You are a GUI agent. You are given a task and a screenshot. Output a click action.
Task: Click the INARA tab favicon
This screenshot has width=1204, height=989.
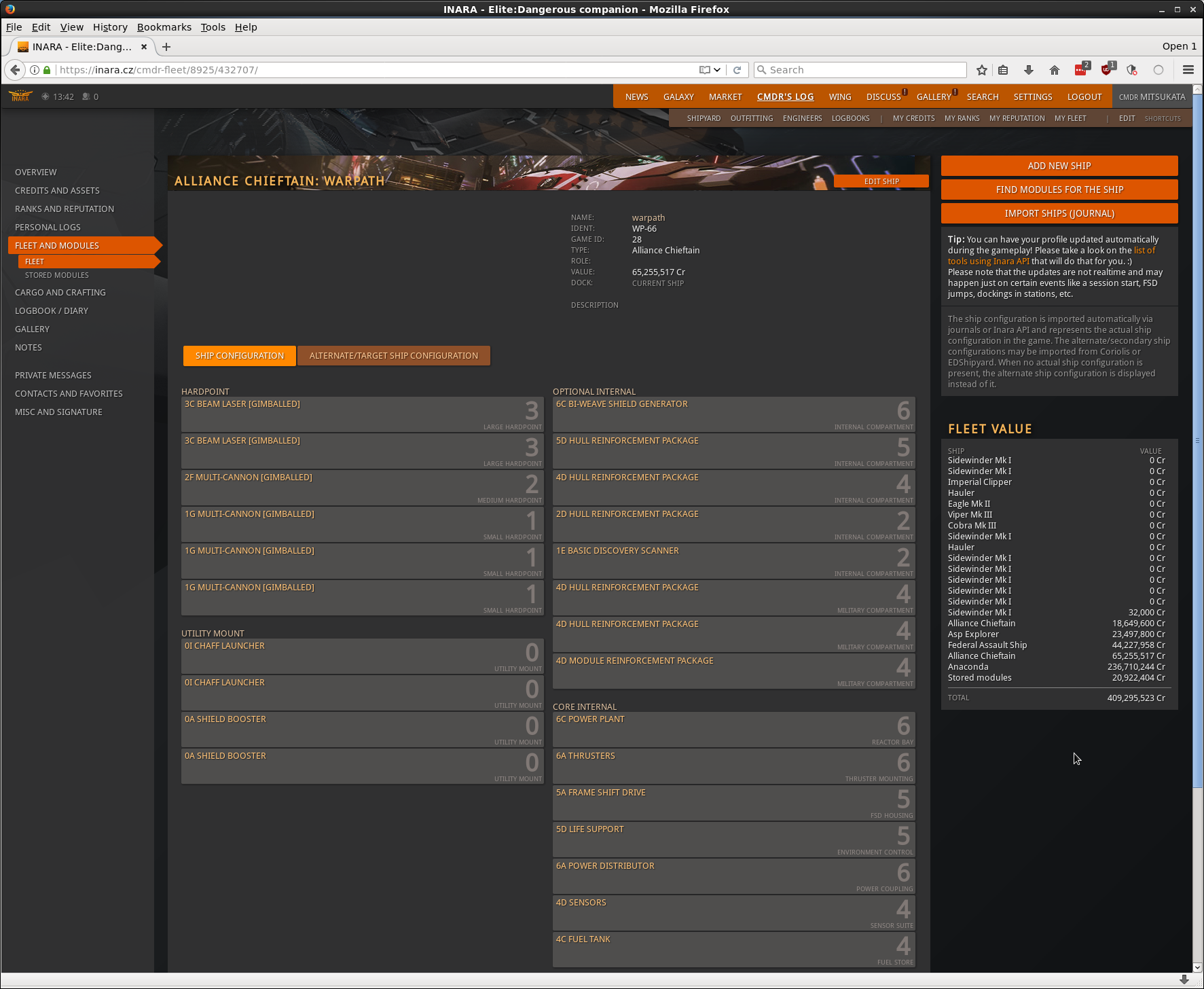coord(23,47)
